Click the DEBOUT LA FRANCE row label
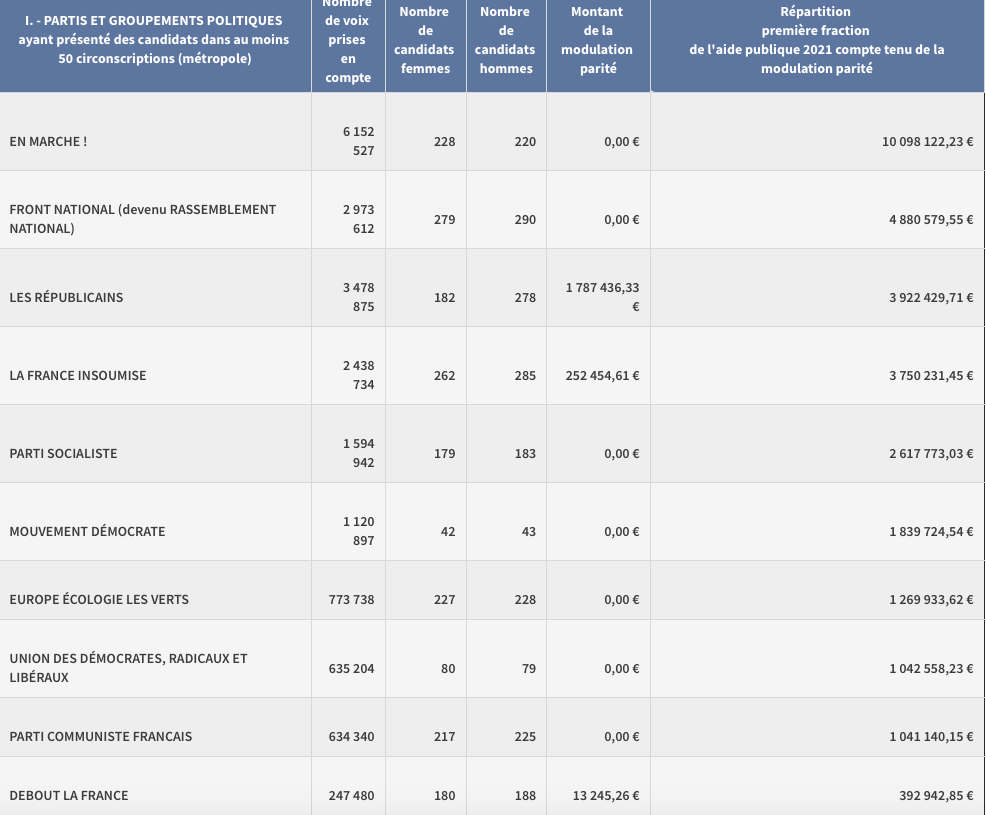Image resolution: width=986 pixels, height=815 pixels. pos(69,796)
